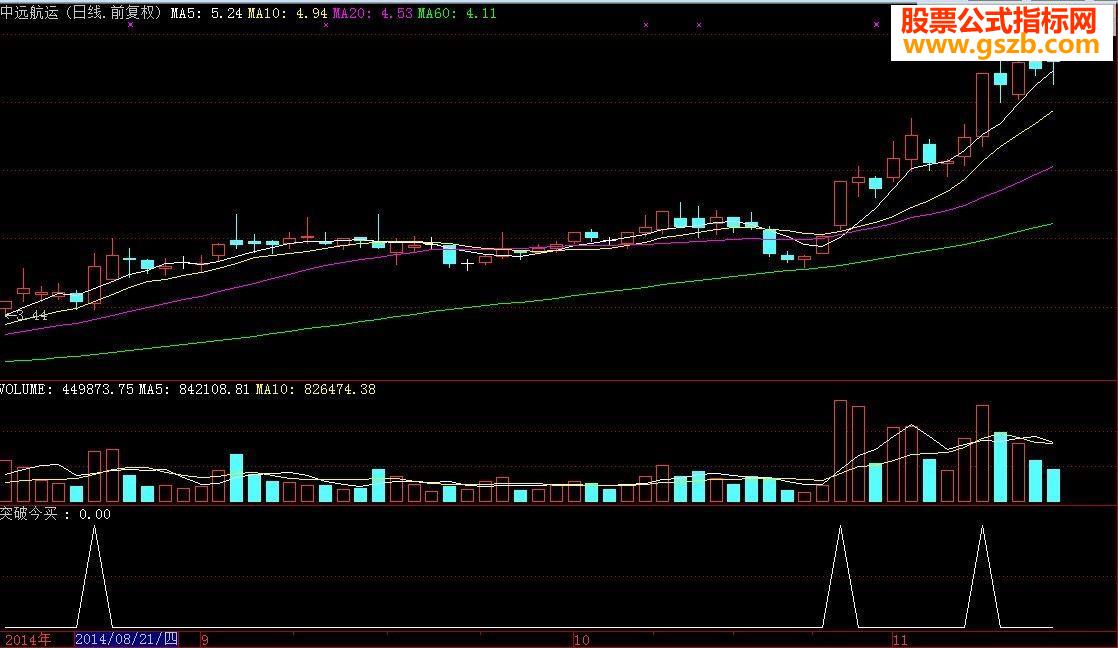Image resolution: width=1118 pixels, height=648 pixels.
Task: Click the August 突破今买 signal spike
Action: coord(94,577)
